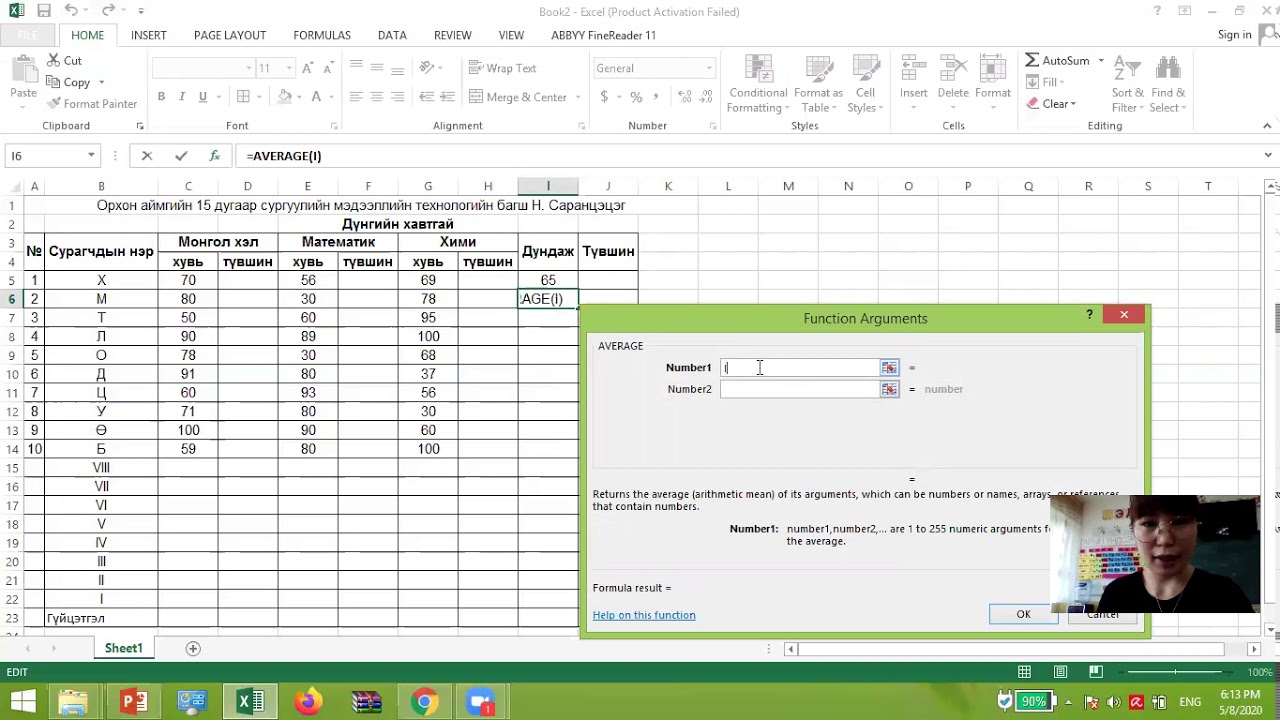Click the Sheet1 worksheet tab
The image size is (1280, 720).
coord(124,648)
